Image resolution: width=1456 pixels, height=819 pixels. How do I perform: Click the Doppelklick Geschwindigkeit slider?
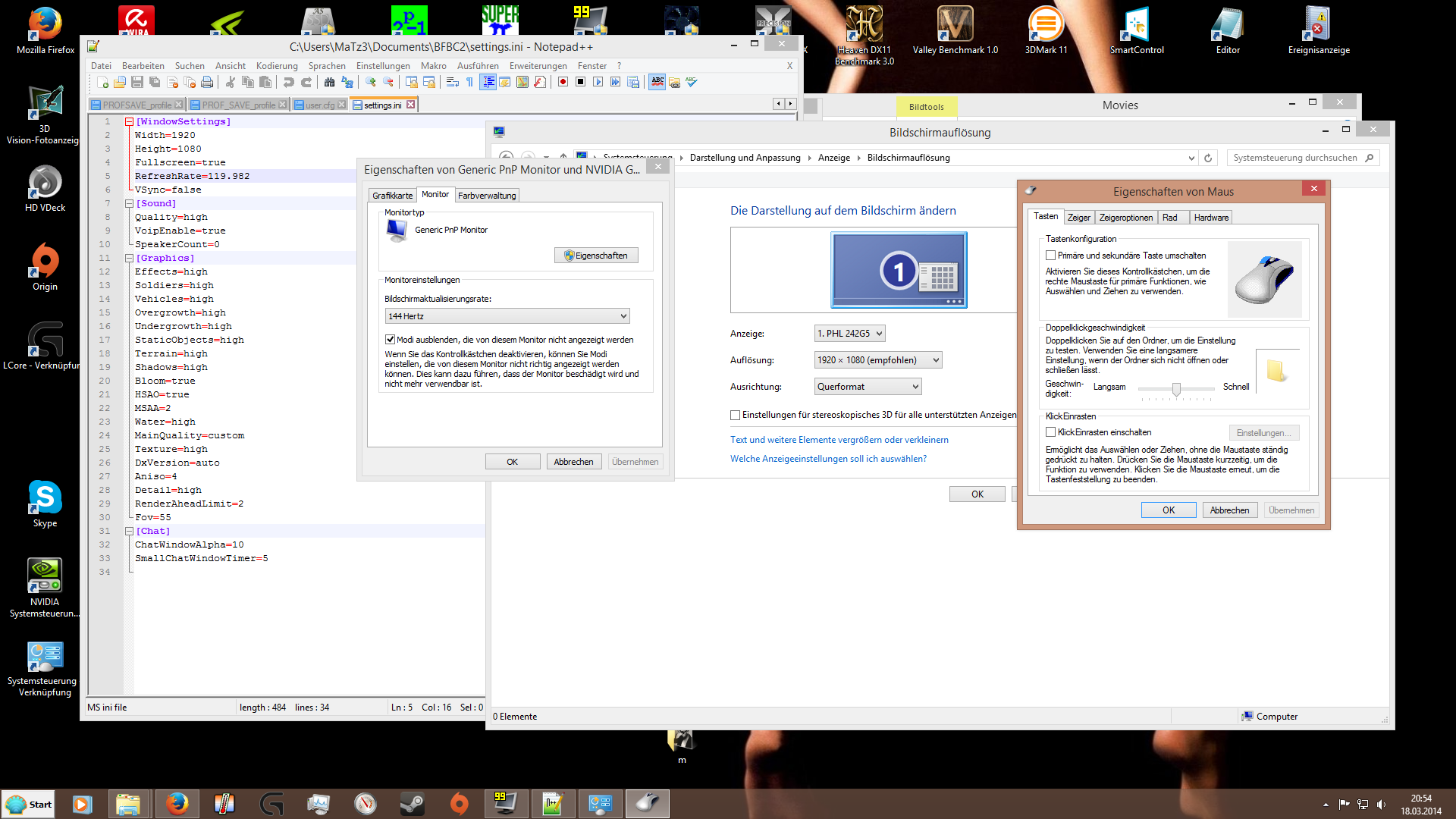coord(1175,389)
